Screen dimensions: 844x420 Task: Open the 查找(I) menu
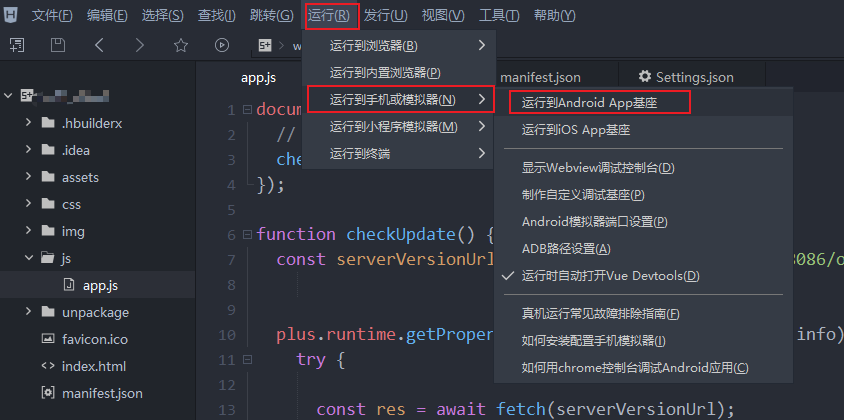[x=217, y=16]
